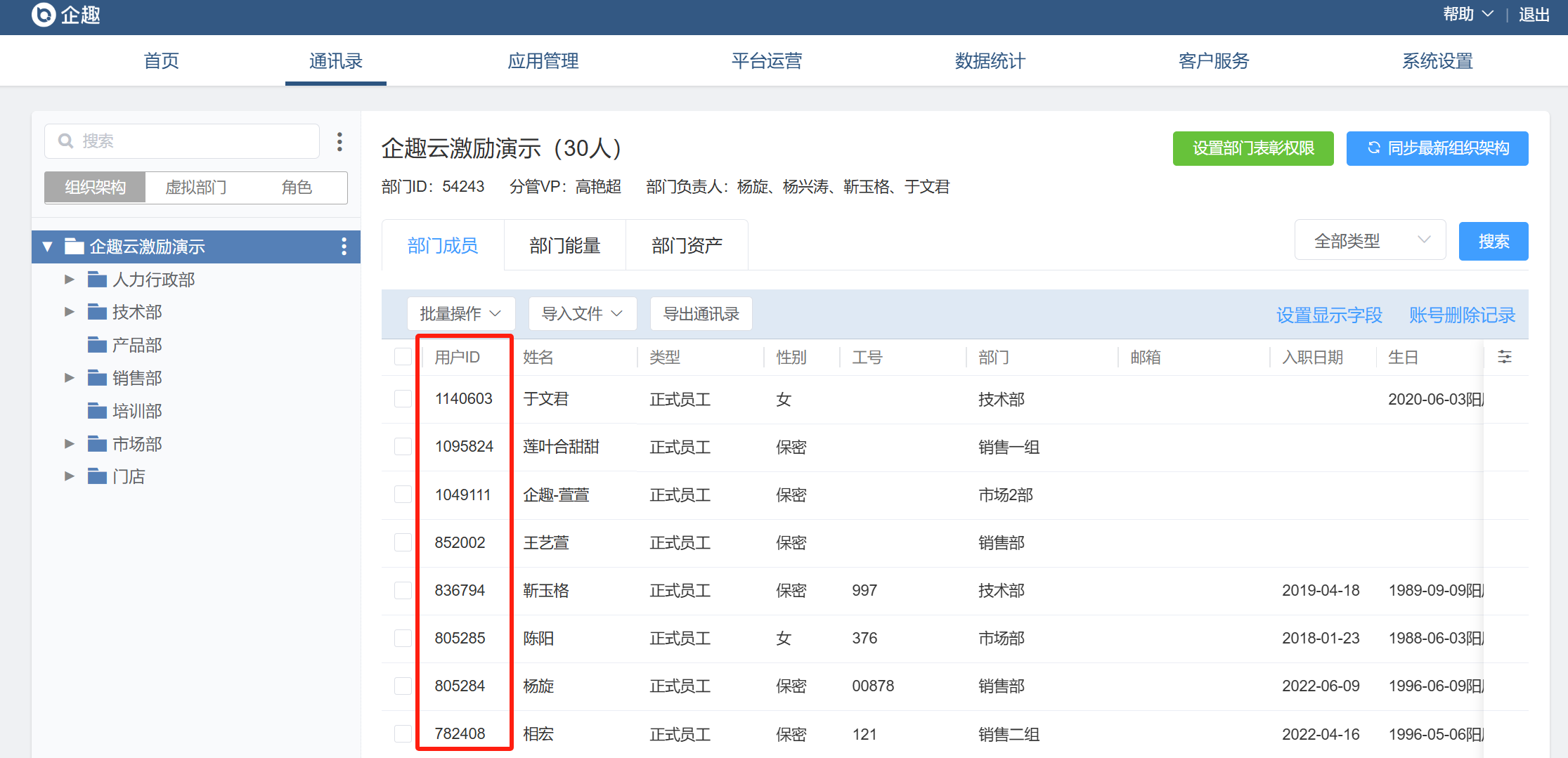
Task: Click the 同步最新组织架构 button
Action: [1437, 148]
